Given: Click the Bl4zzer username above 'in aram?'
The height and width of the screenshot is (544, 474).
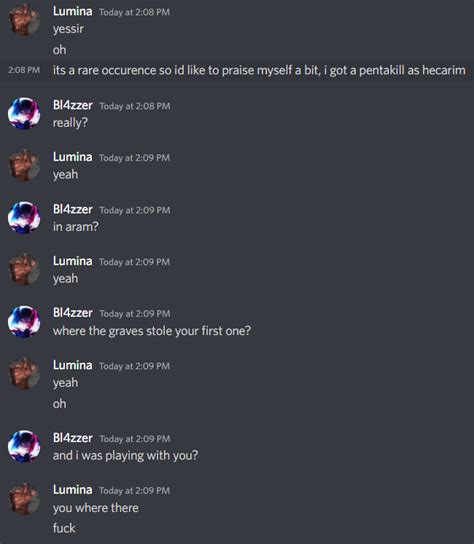Looking at the screenshot, I should [x=73, y=209].
